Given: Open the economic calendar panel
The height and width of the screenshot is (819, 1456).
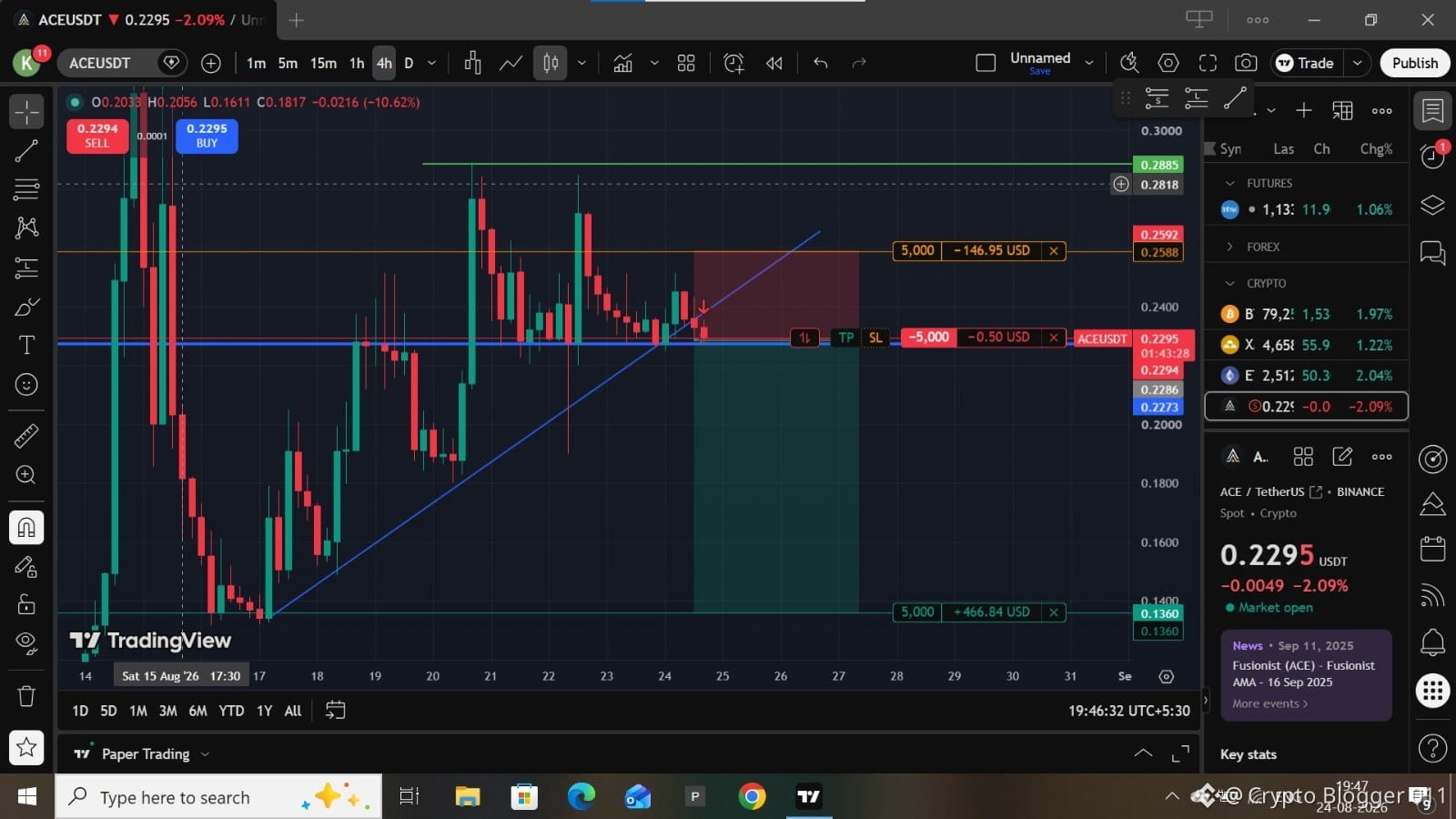Looking at the screenshot, I should (1432, 549).
